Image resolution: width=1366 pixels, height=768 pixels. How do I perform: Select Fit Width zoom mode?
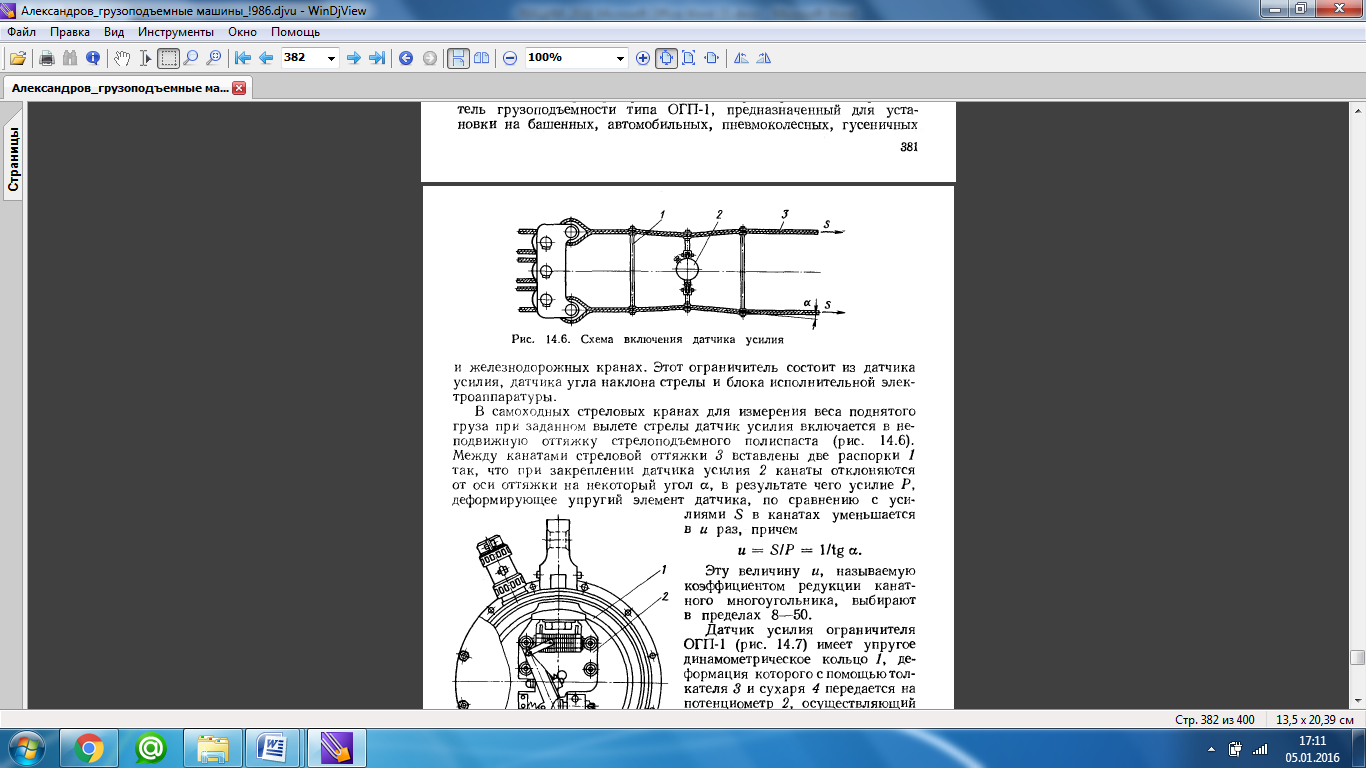(712, 58)
